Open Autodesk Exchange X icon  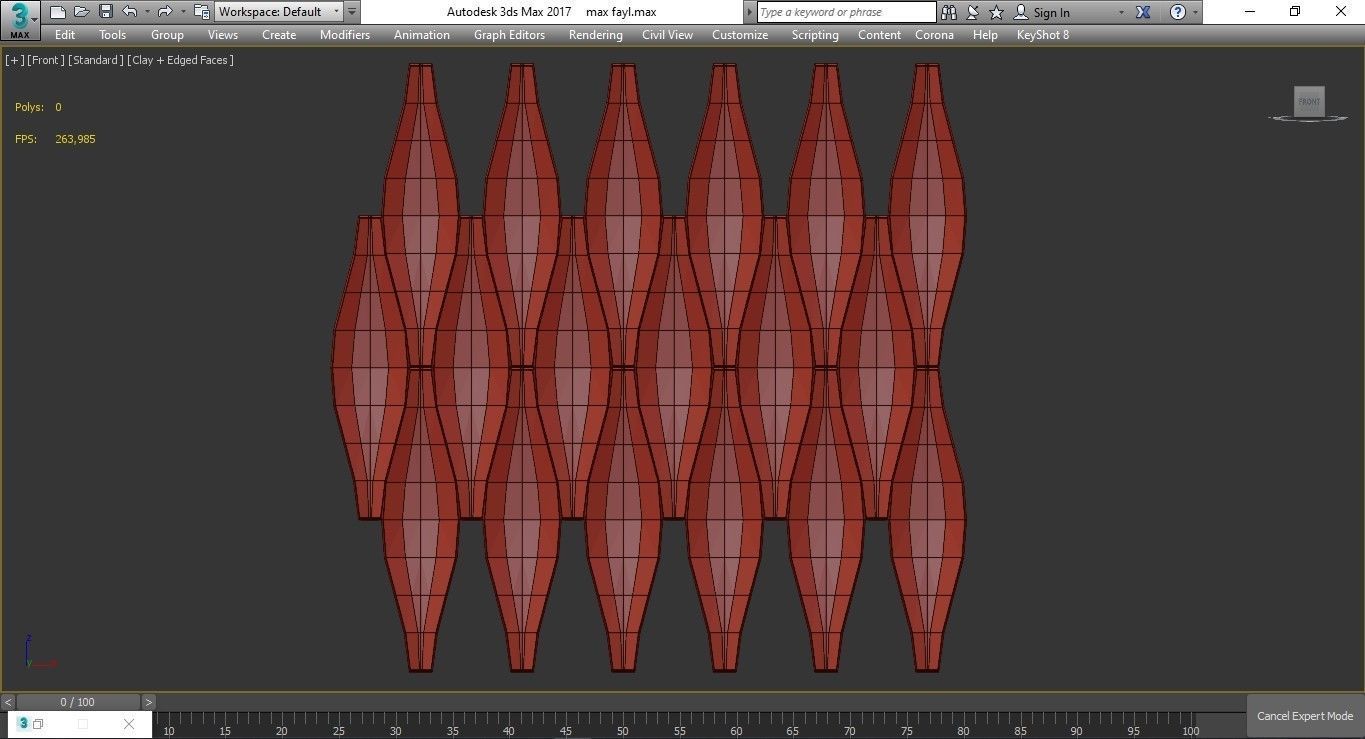point(1144,12)
